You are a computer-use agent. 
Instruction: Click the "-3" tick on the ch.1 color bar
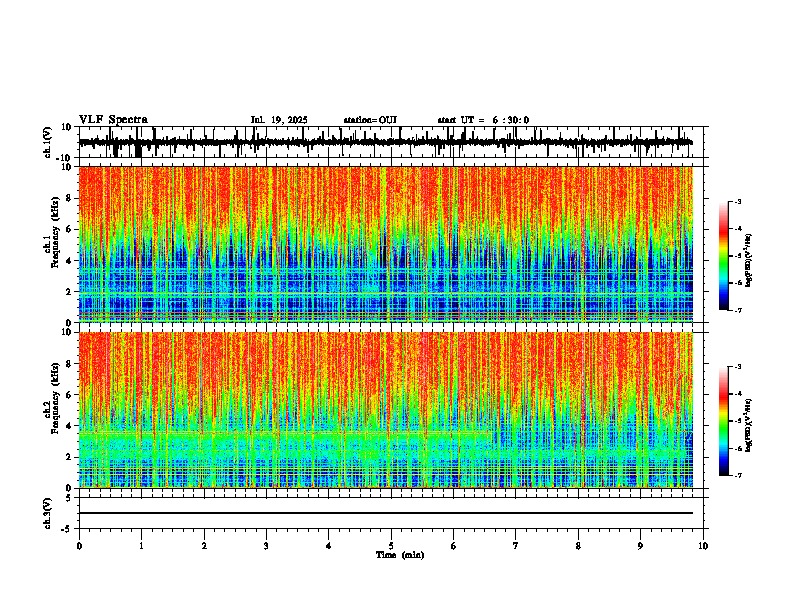coord(737,202)
